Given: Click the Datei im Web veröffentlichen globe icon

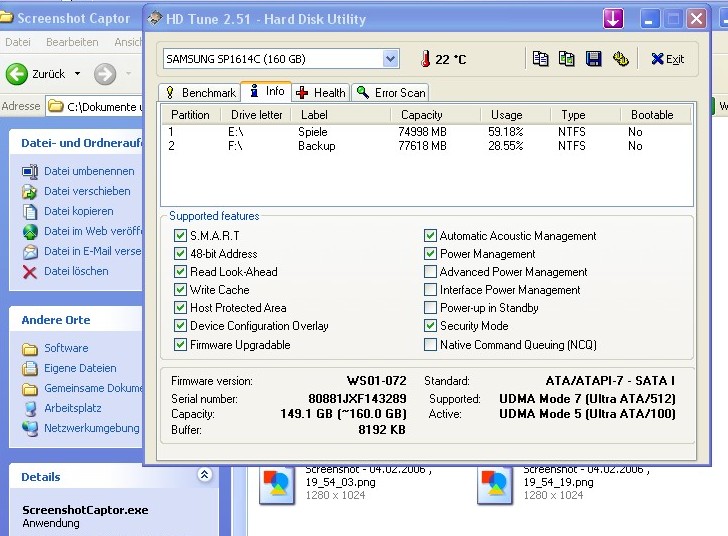Looking at the screenshot, I should click(x=30, y=232).
